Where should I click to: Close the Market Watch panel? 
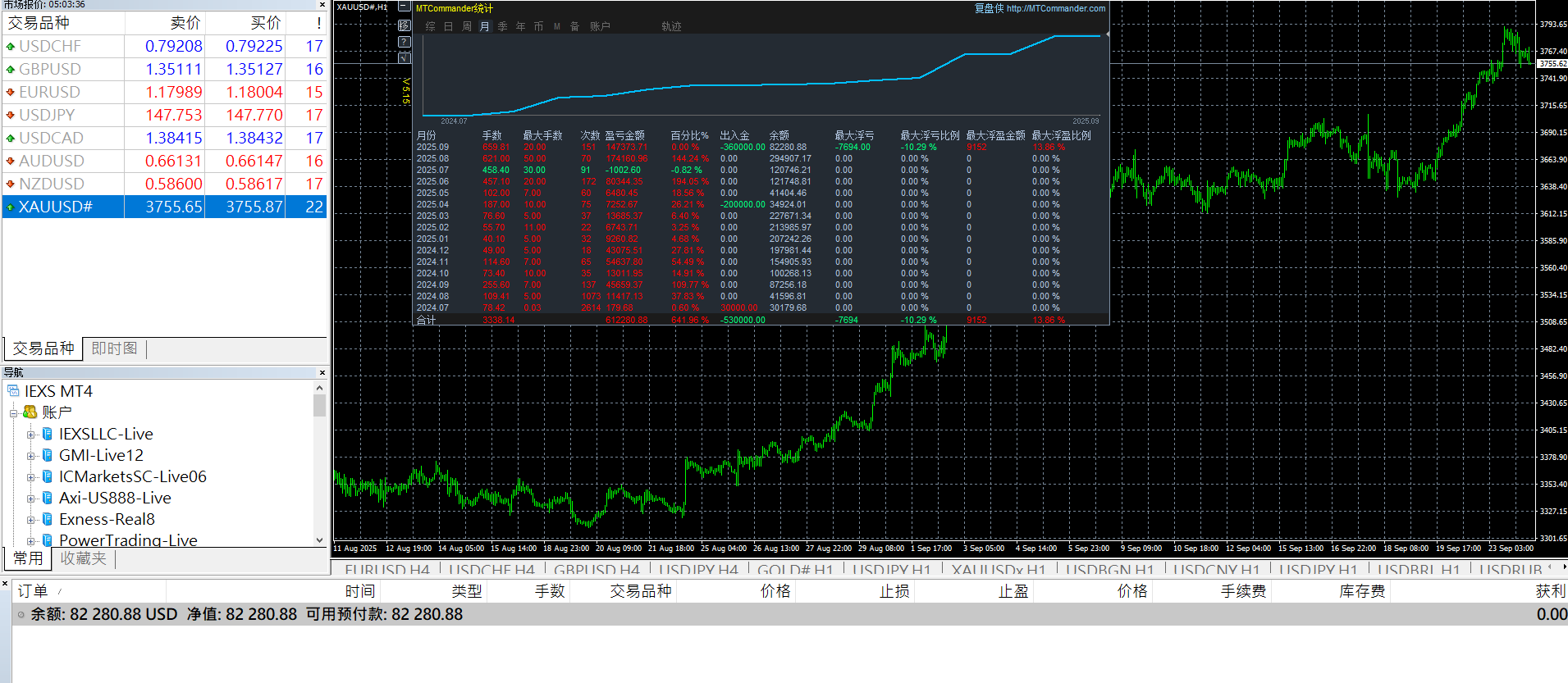tap(322, 5)
